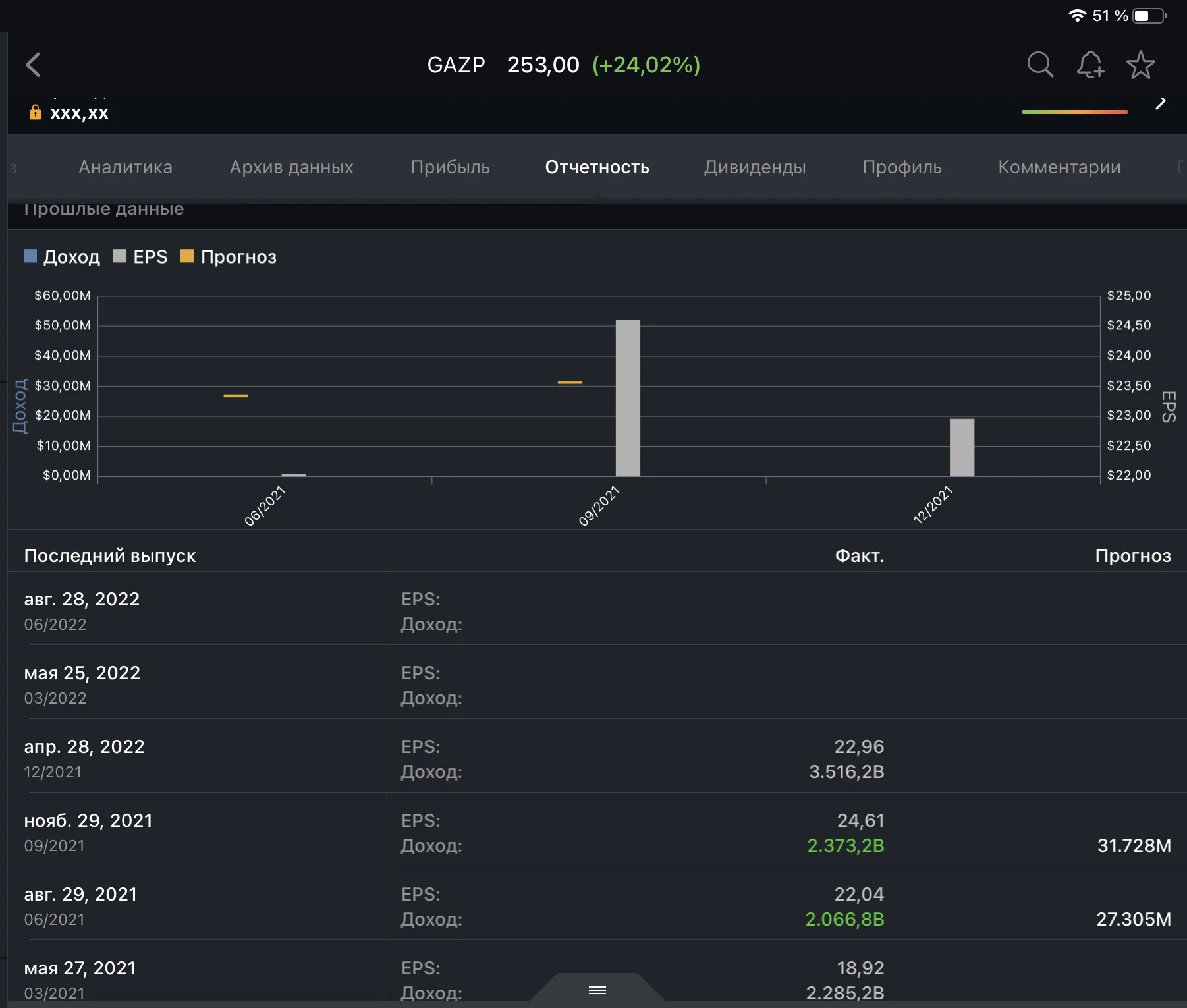Select the авг. 28, 2022 report row
Viewport: 1187px width, 1008px height.
coord(597,608)
